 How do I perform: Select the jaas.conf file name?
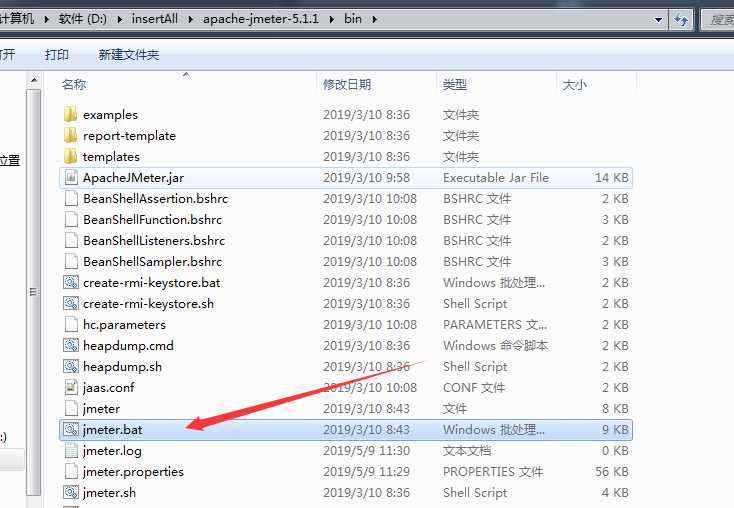(109, 388)
